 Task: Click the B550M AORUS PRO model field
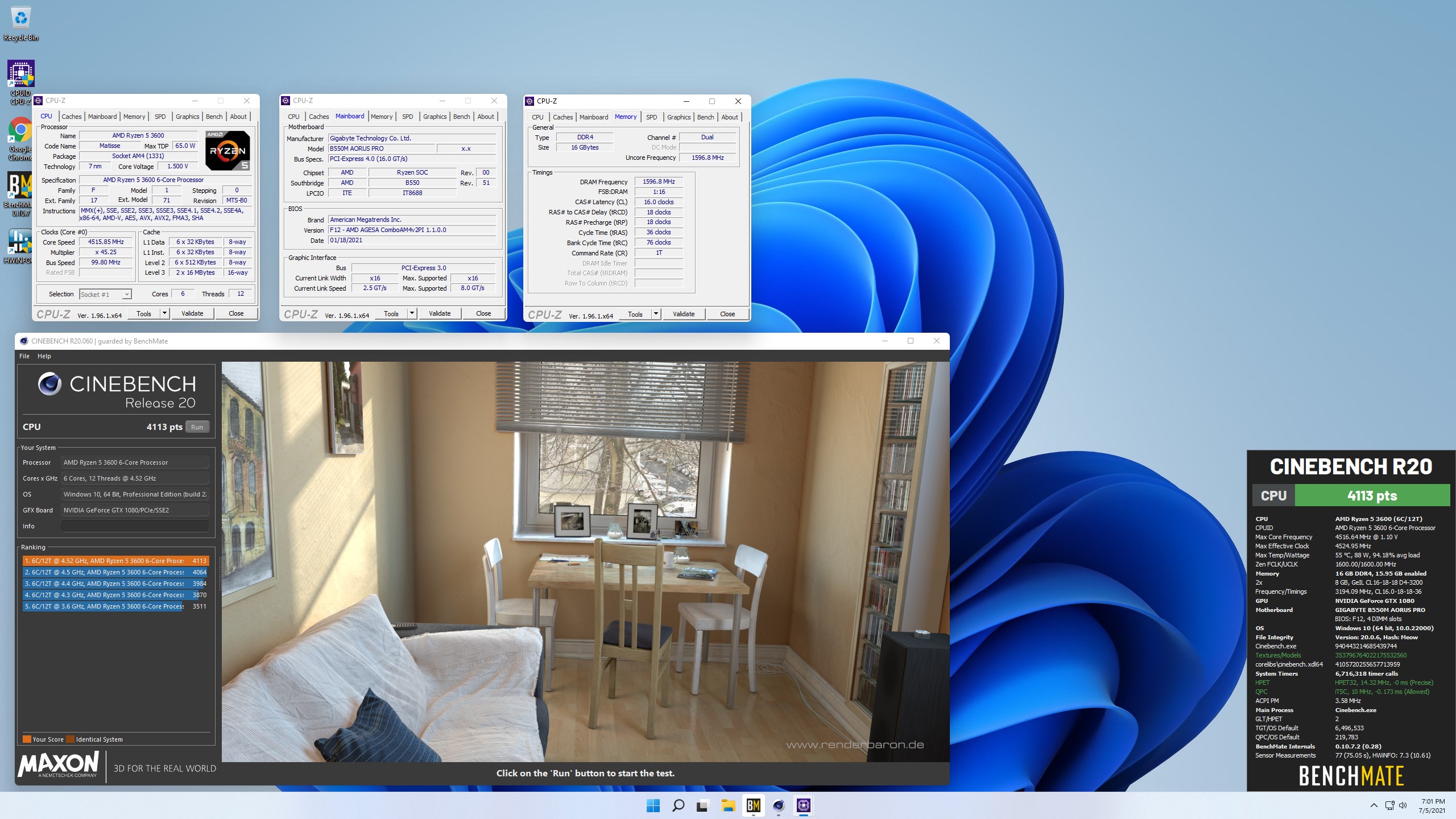[382, 148]
